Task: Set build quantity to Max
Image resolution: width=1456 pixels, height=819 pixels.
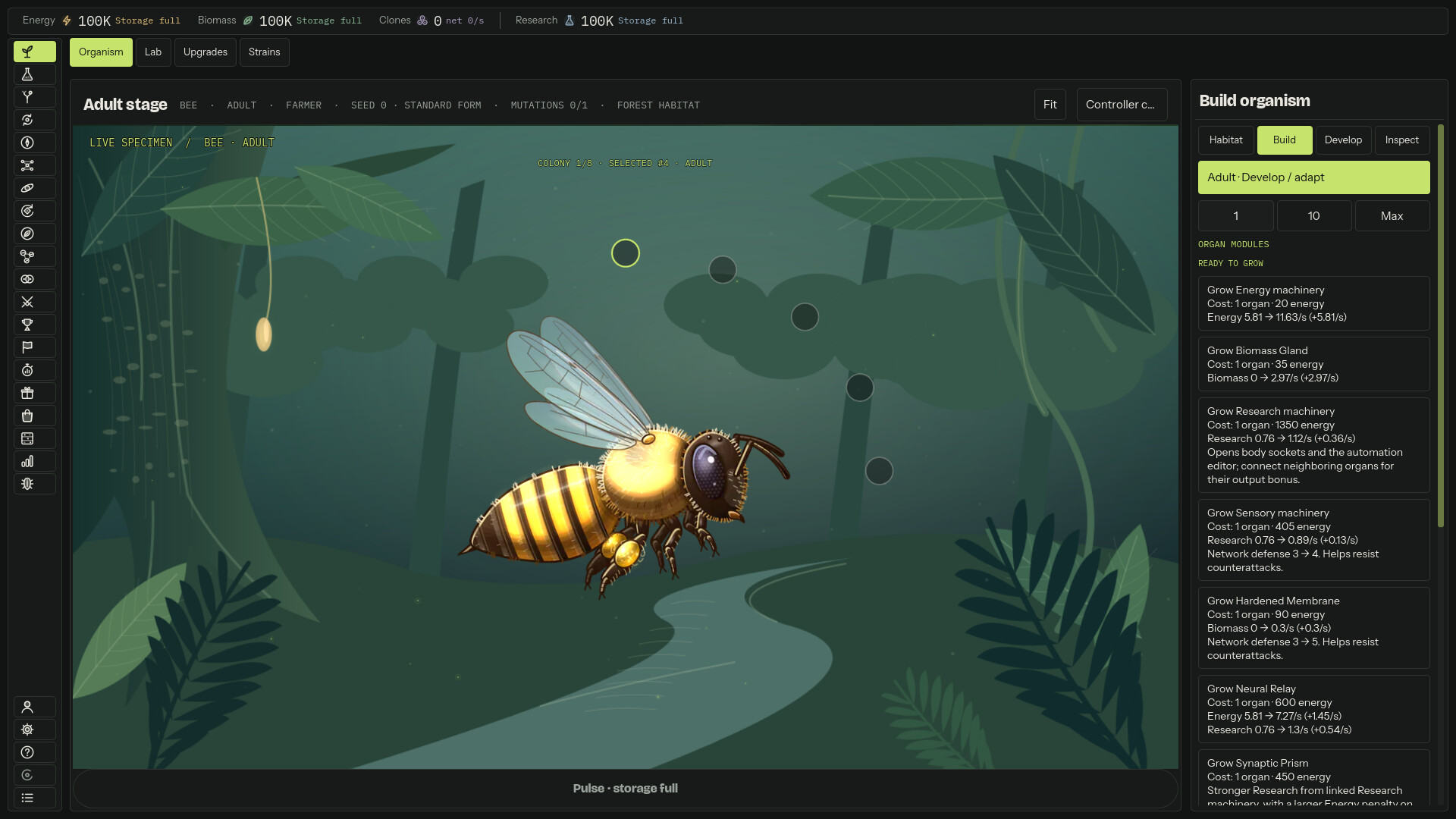Action: click(x=1392, y=216)
